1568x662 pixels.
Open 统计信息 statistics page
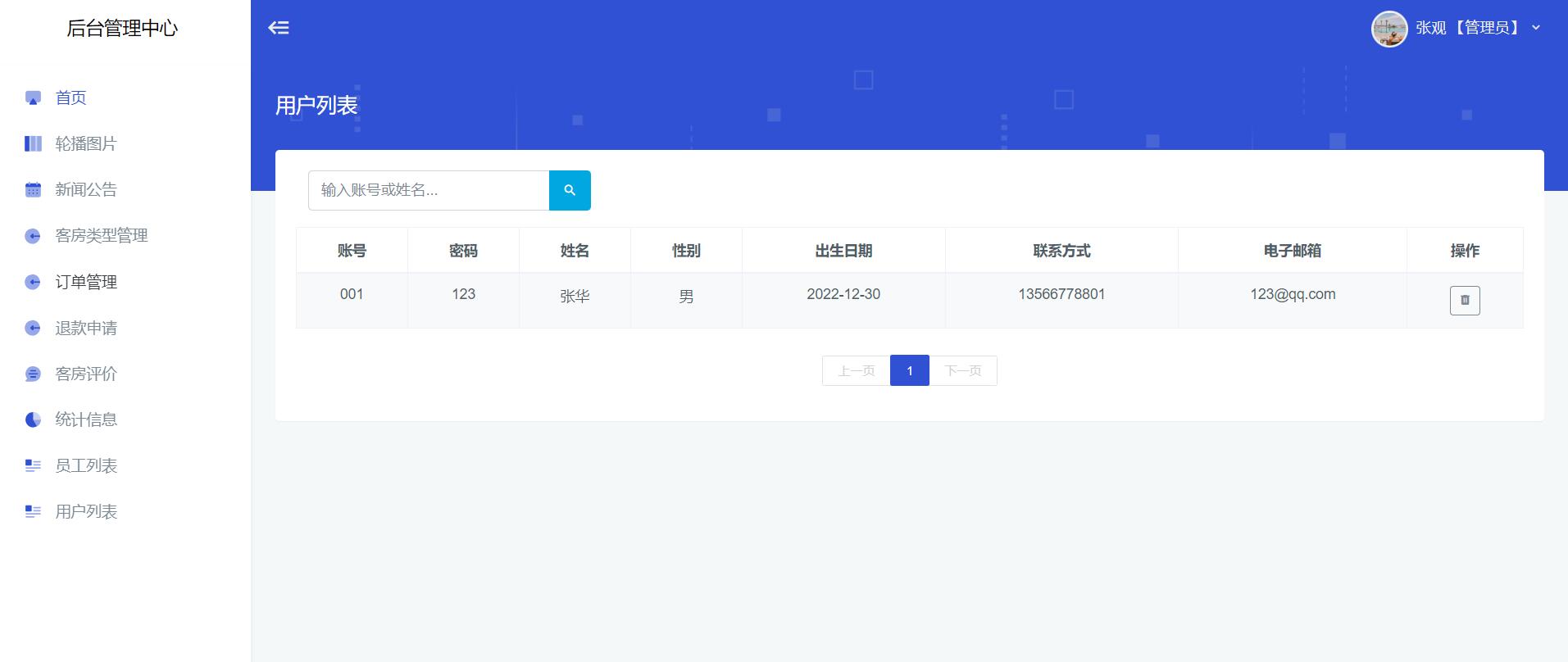pyautogui.click(x=86, y=419)
